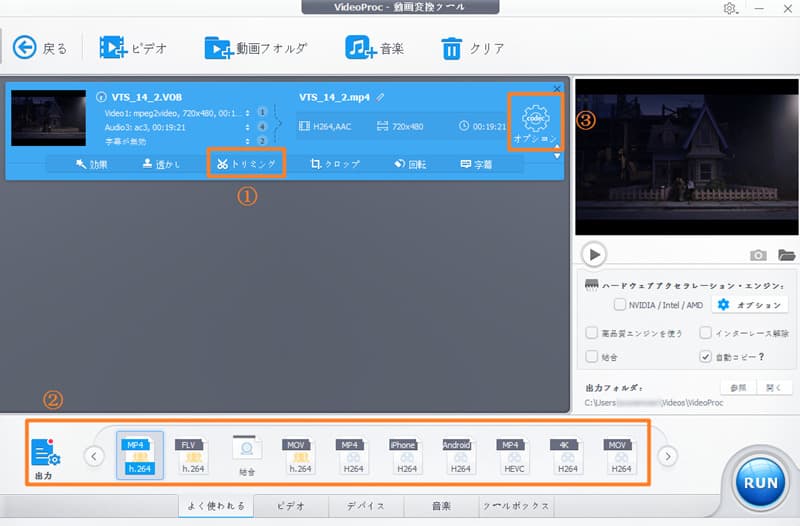
Task: Select the 結合 merge output profile
Action: pyautogui.click(x=247, y=456)
